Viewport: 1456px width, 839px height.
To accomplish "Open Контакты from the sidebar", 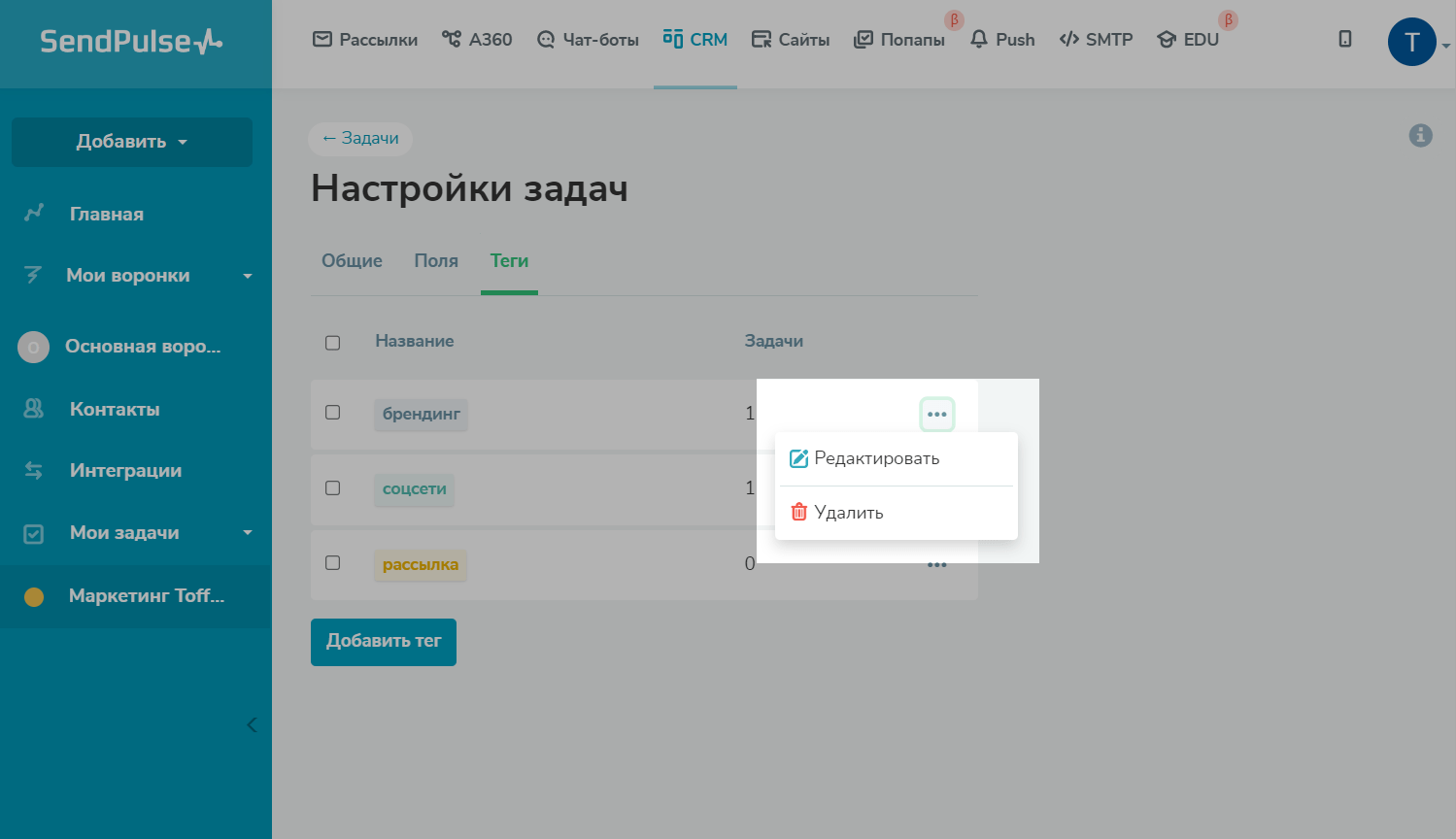I will 114,409.
